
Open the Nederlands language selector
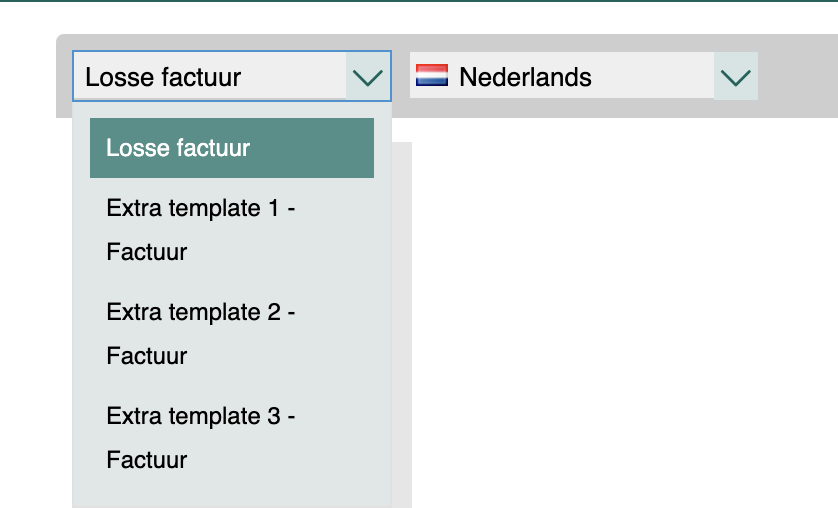point(584,76)
